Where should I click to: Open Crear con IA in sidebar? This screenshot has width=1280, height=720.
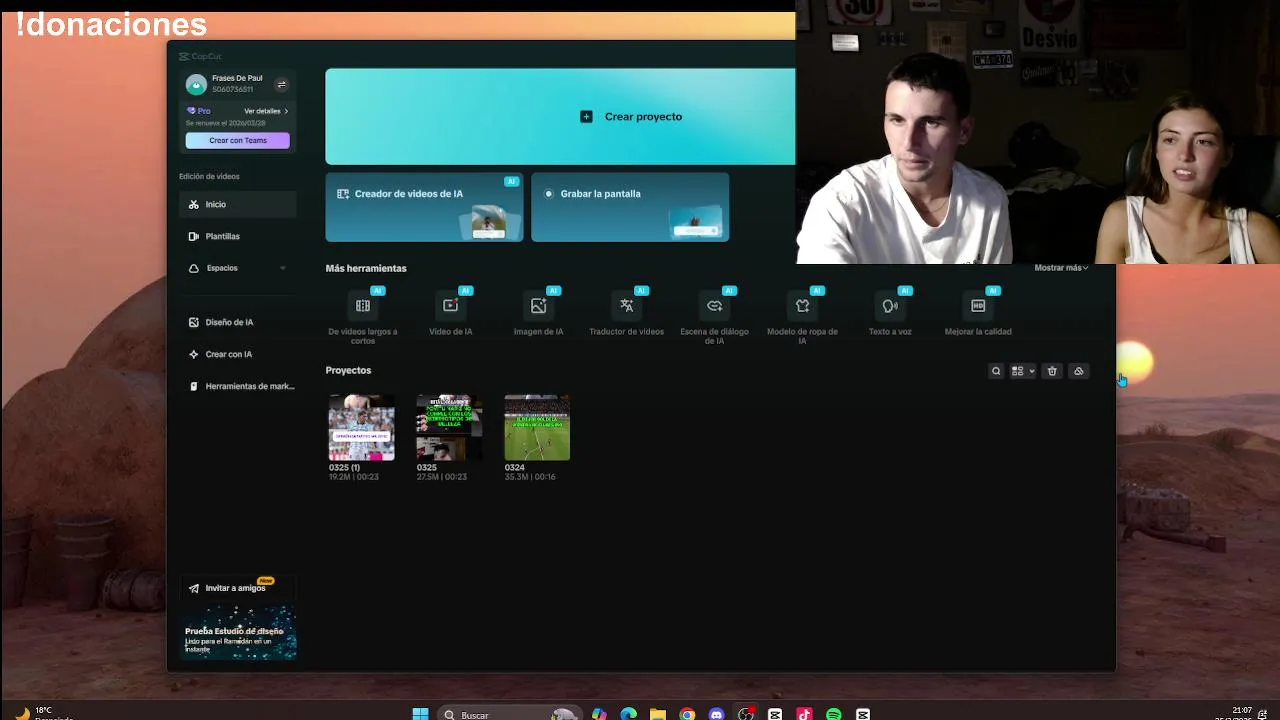point(238,354)
